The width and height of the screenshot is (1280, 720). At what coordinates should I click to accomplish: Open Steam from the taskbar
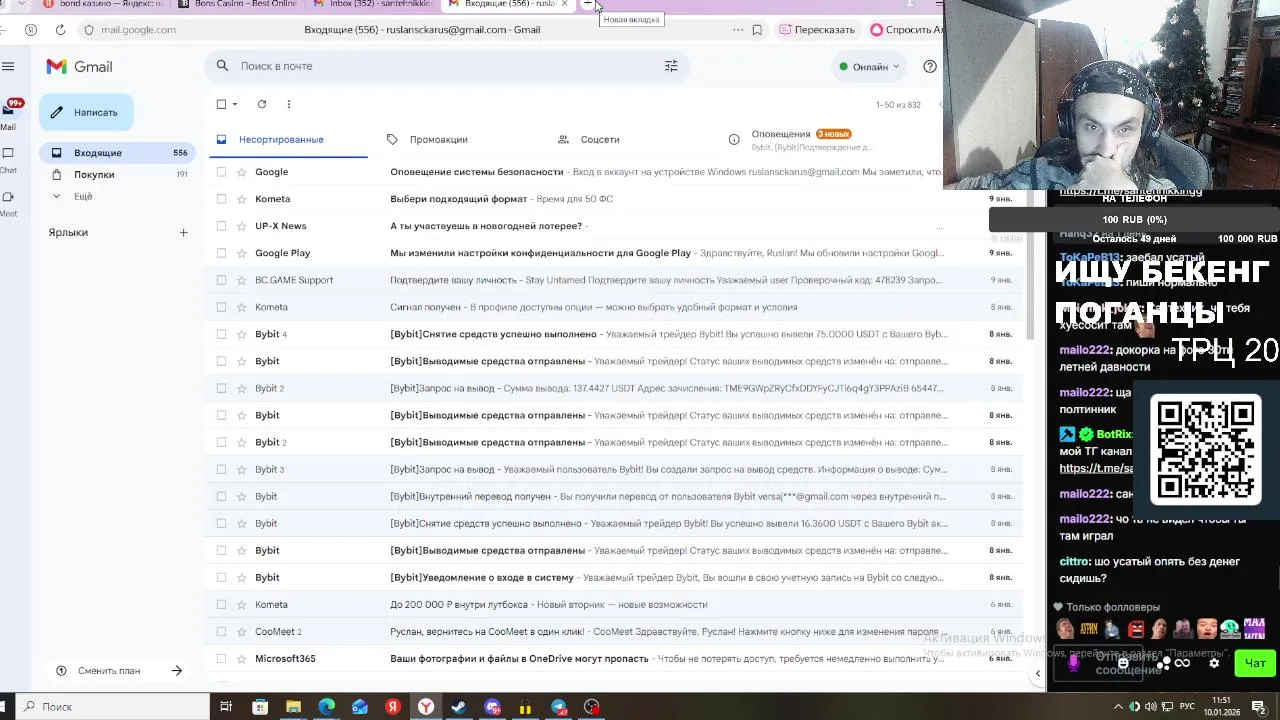[x=459, y=707]
